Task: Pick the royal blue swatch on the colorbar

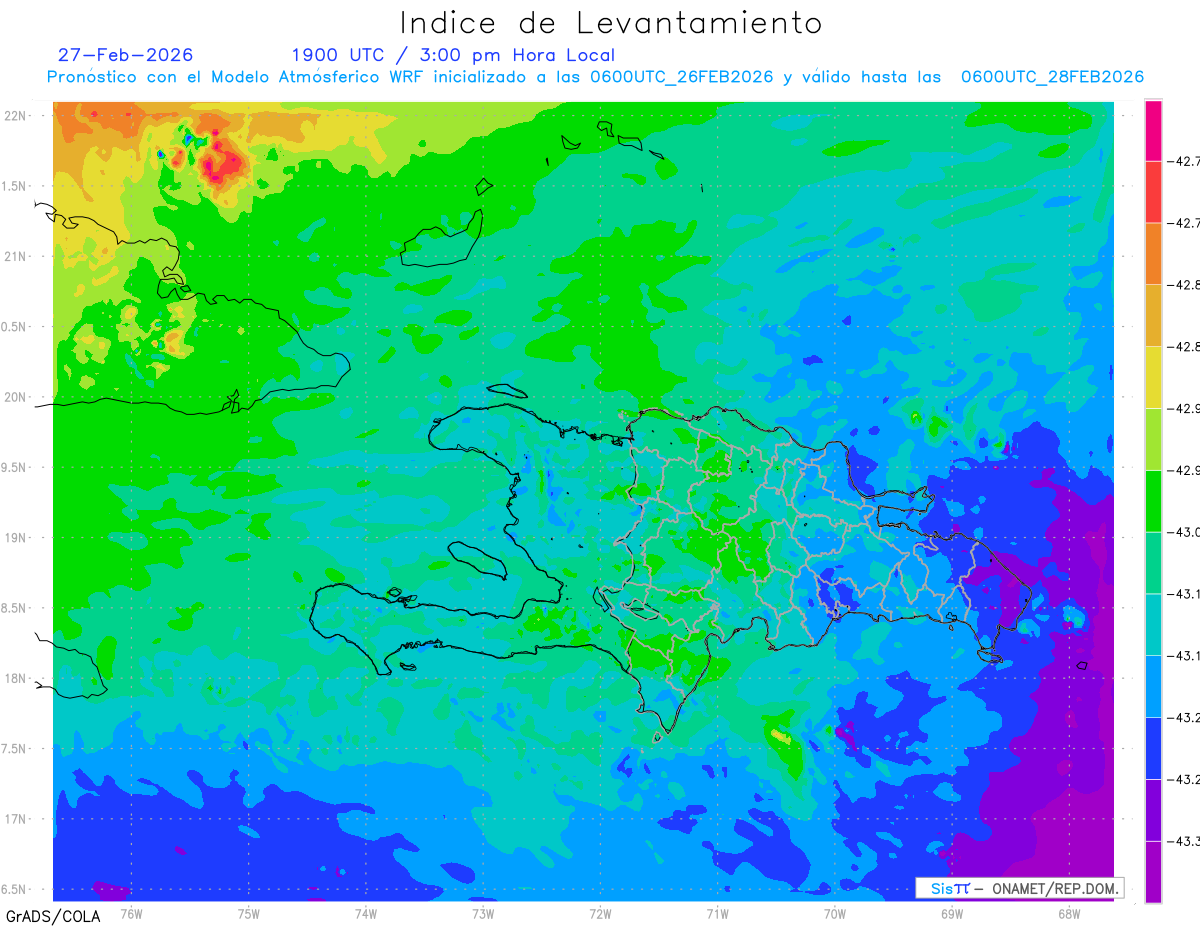Action: 1153,748
